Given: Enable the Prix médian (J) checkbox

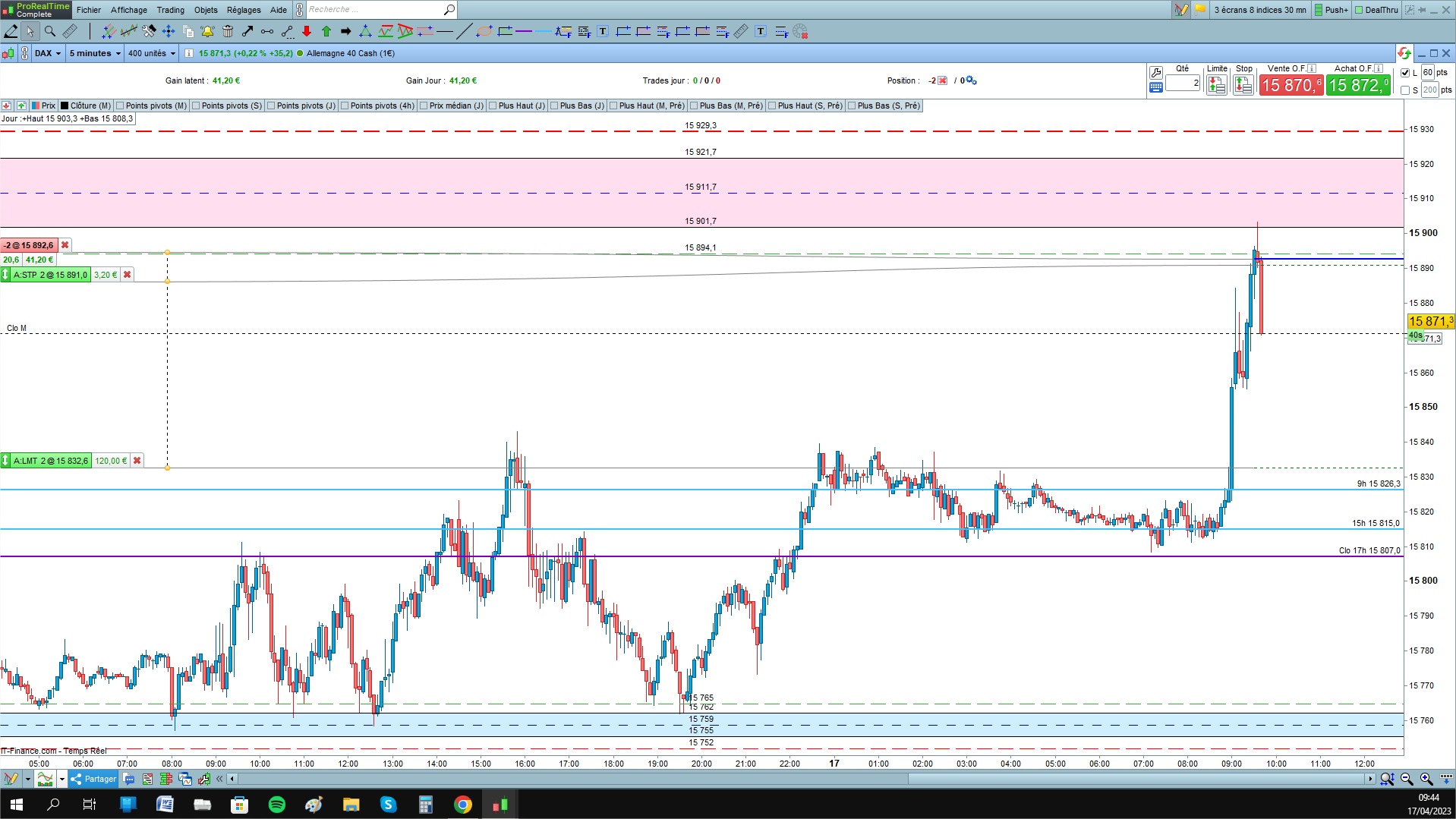Looking at the screenshot, I should [x=424, y=106].
